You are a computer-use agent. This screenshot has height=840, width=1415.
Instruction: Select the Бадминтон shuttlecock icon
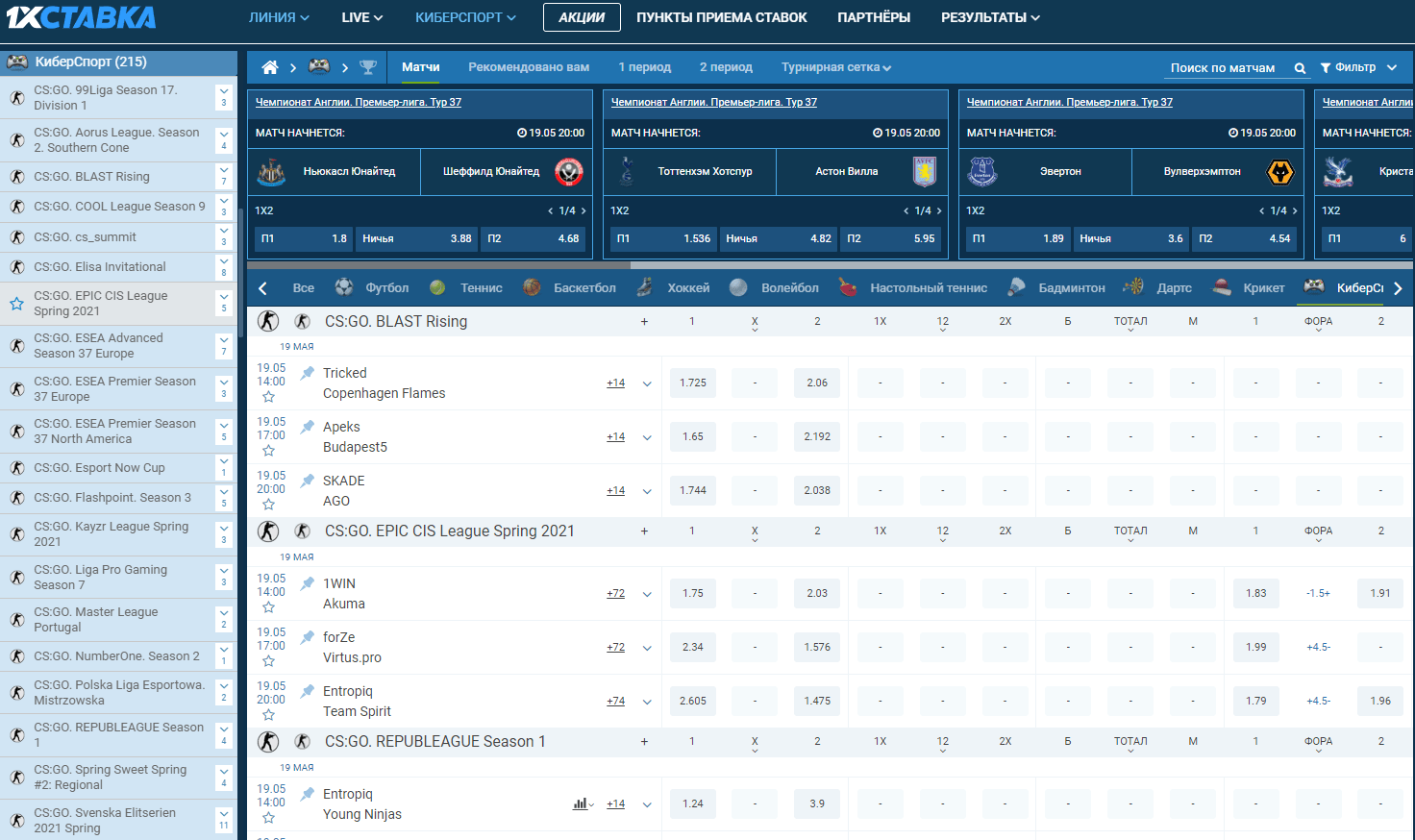(x=1016, y=287)
